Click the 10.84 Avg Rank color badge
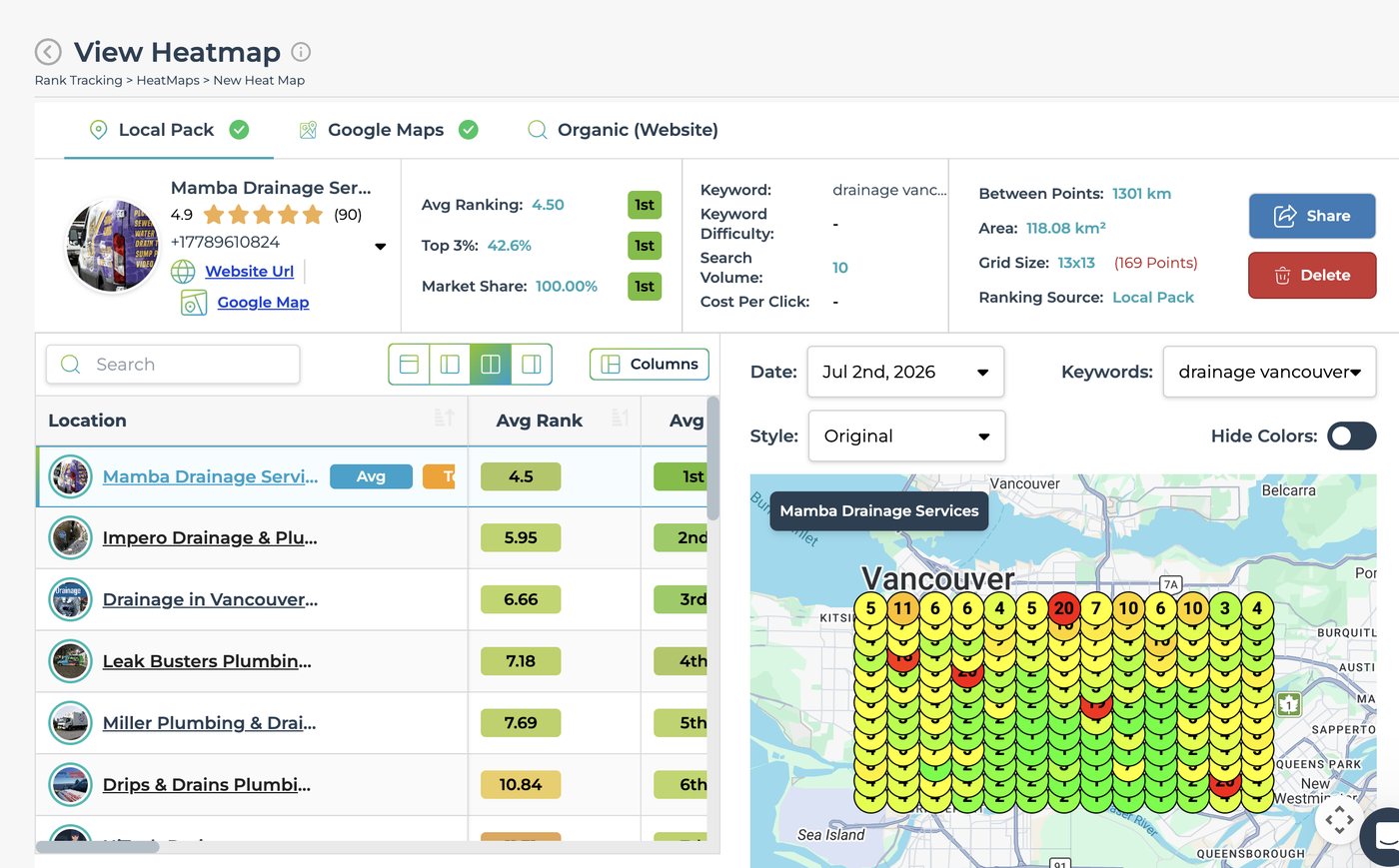 coord(521,785)
